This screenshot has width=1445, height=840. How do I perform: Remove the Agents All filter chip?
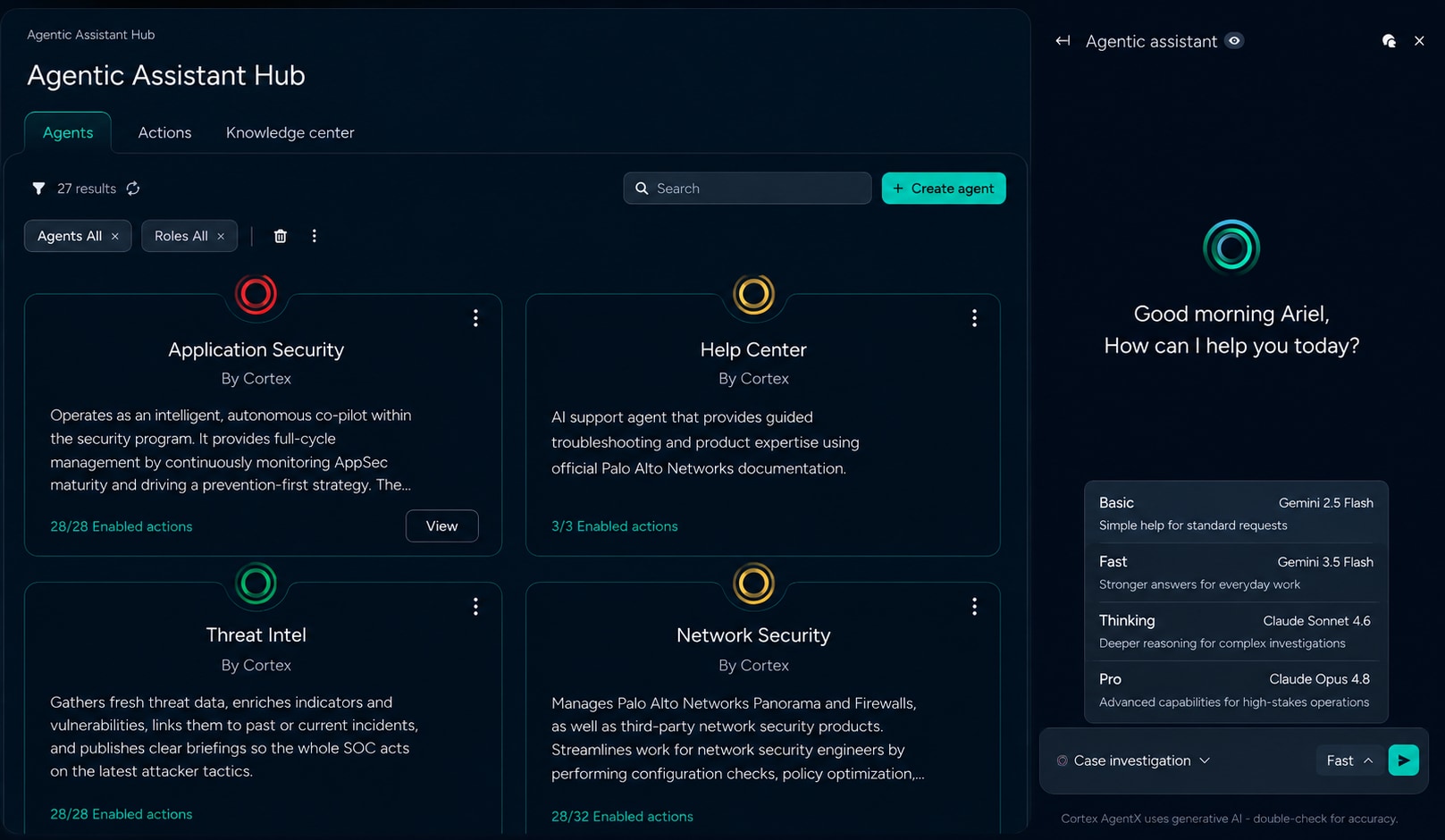tap(114, 237)
